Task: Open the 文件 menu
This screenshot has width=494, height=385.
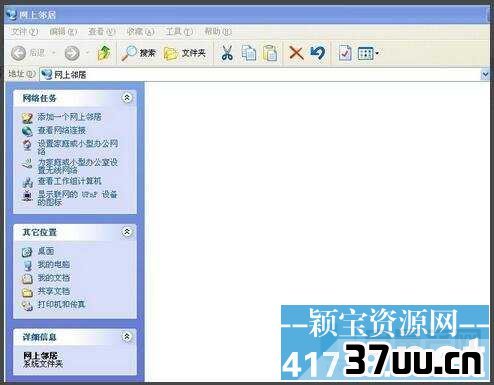Action: click(x=24, y=32)
